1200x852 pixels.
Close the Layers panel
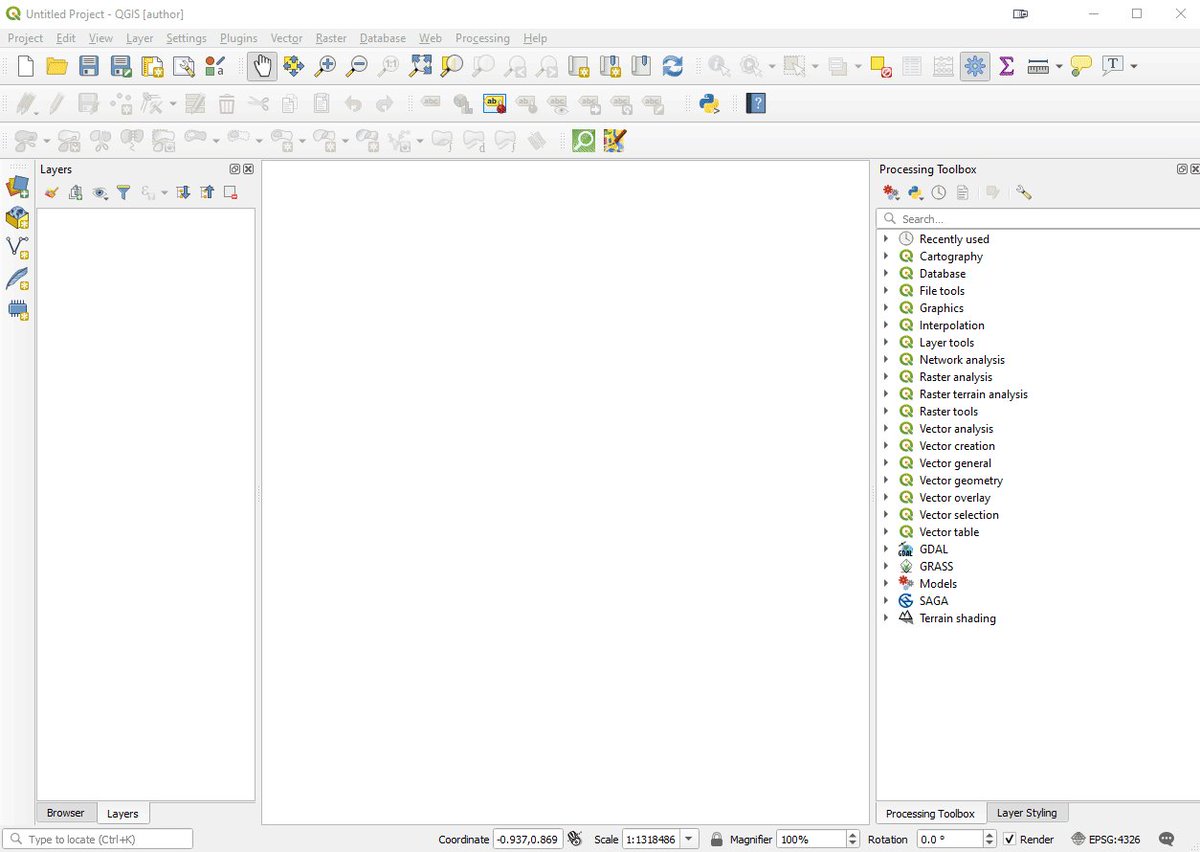249,169
